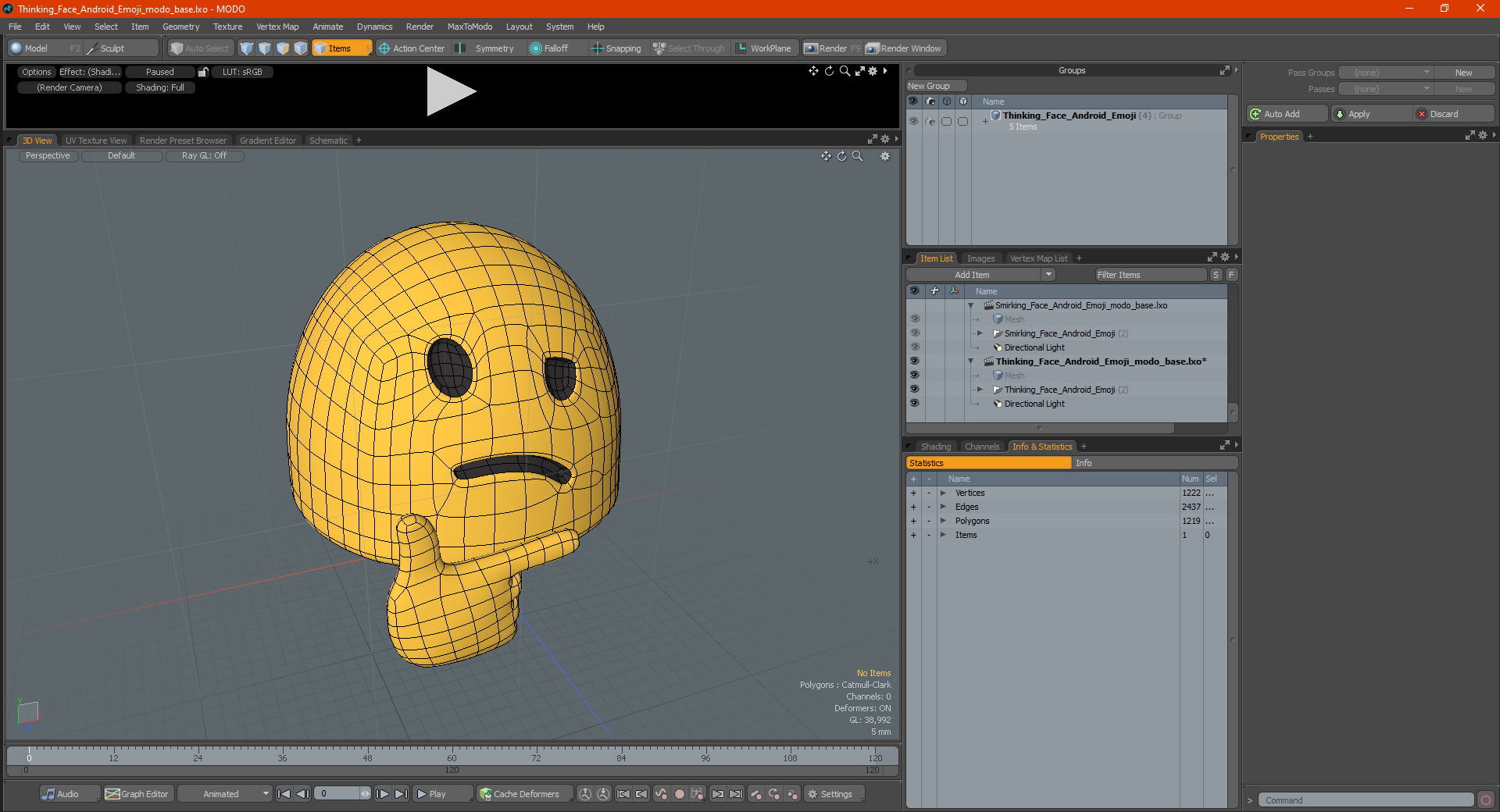Toggle visibility of Thinking_Face group in Groups
Image resolution: width=1500 pixels, height=812 pixels.
(913, 121)
